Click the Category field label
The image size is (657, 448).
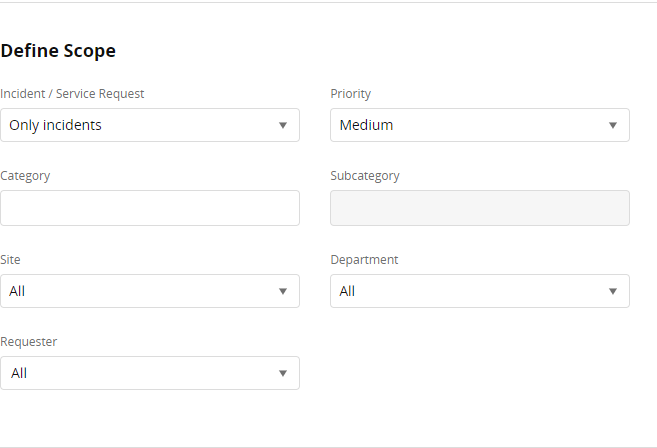pos(25,176)
